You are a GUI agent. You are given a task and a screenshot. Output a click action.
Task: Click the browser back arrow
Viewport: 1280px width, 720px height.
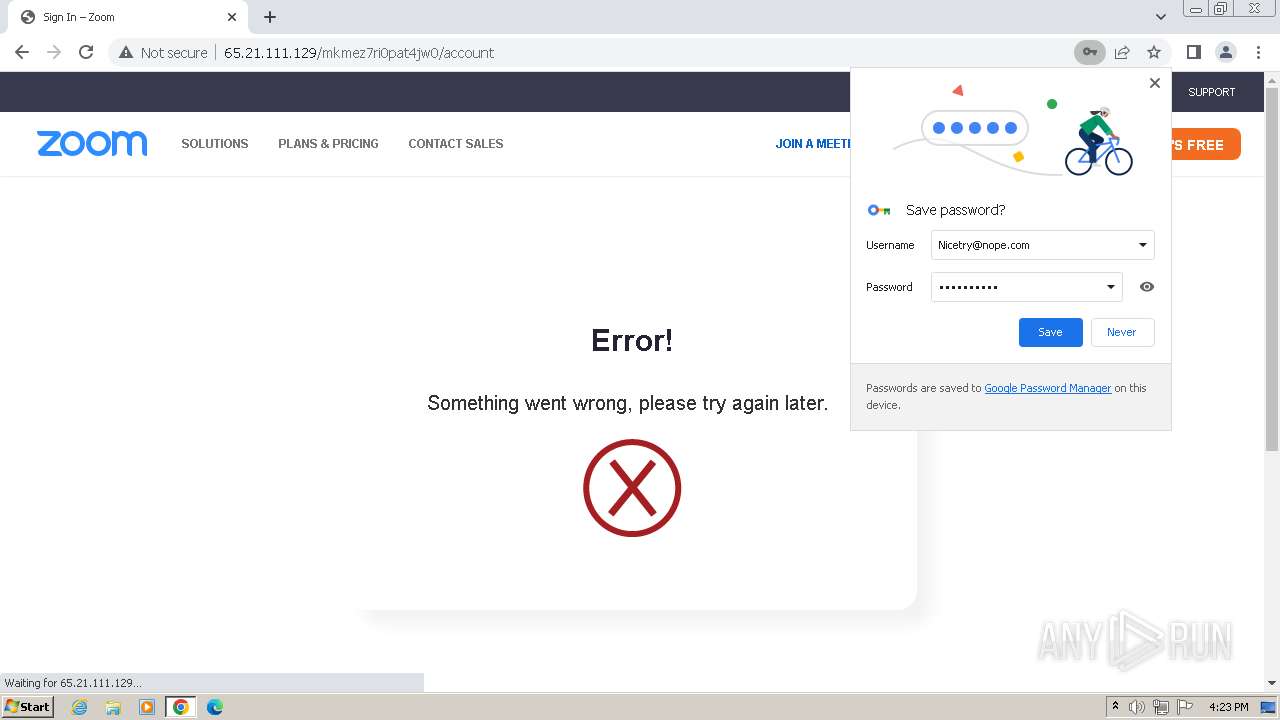pos(22,52)
